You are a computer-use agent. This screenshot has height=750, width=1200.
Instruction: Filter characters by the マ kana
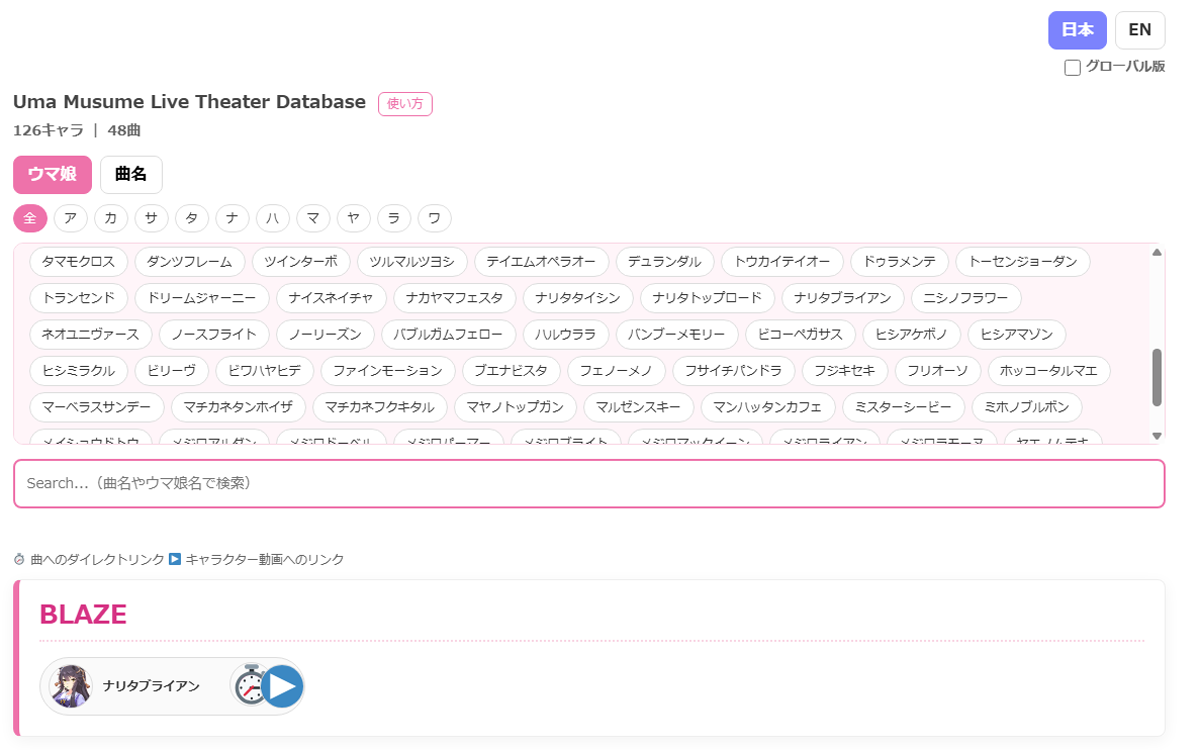pyautogui.click(x=313, y=218)
